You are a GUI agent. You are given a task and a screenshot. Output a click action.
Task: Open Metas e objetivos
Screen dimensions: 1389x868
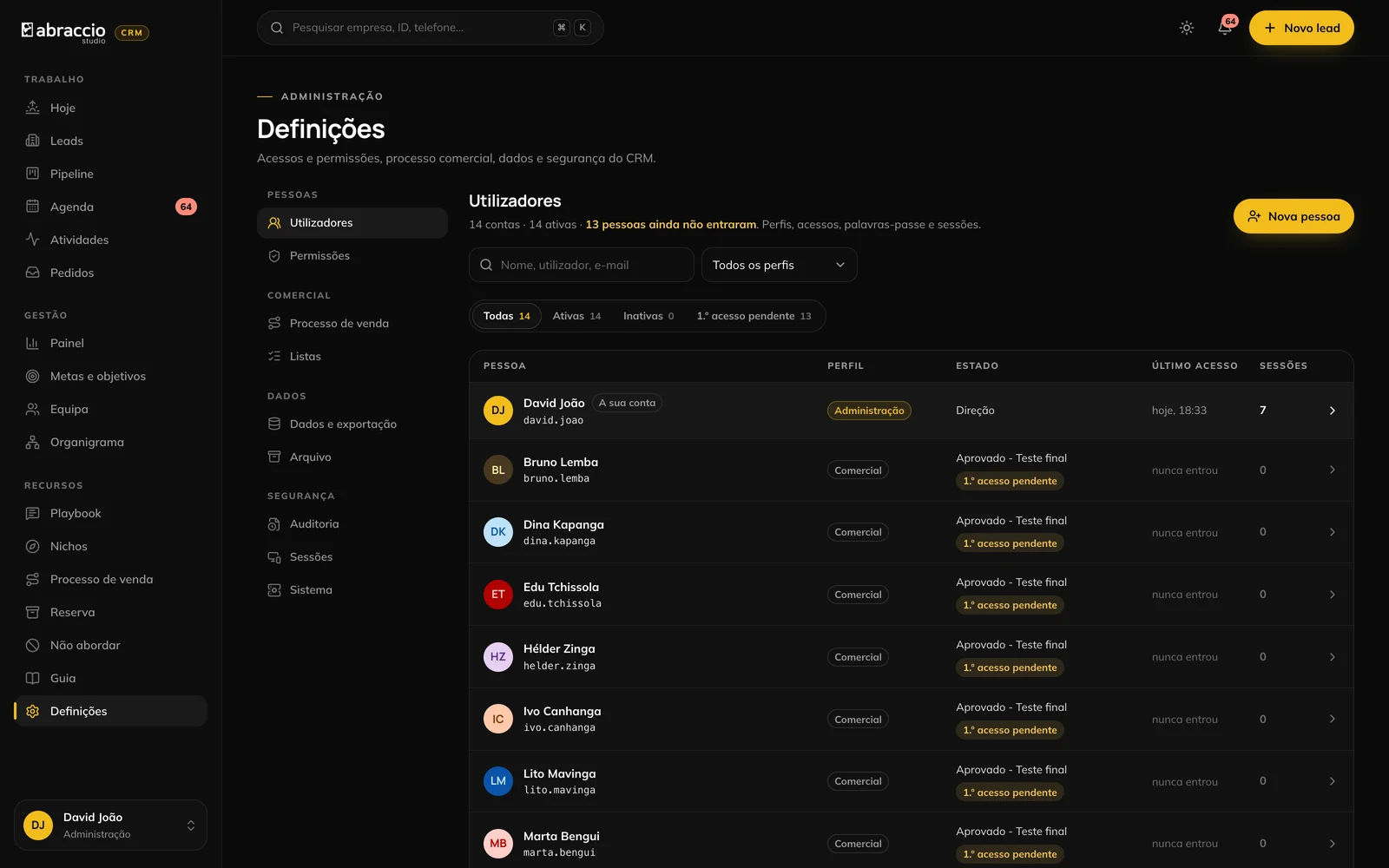click(x=110, y=376)
